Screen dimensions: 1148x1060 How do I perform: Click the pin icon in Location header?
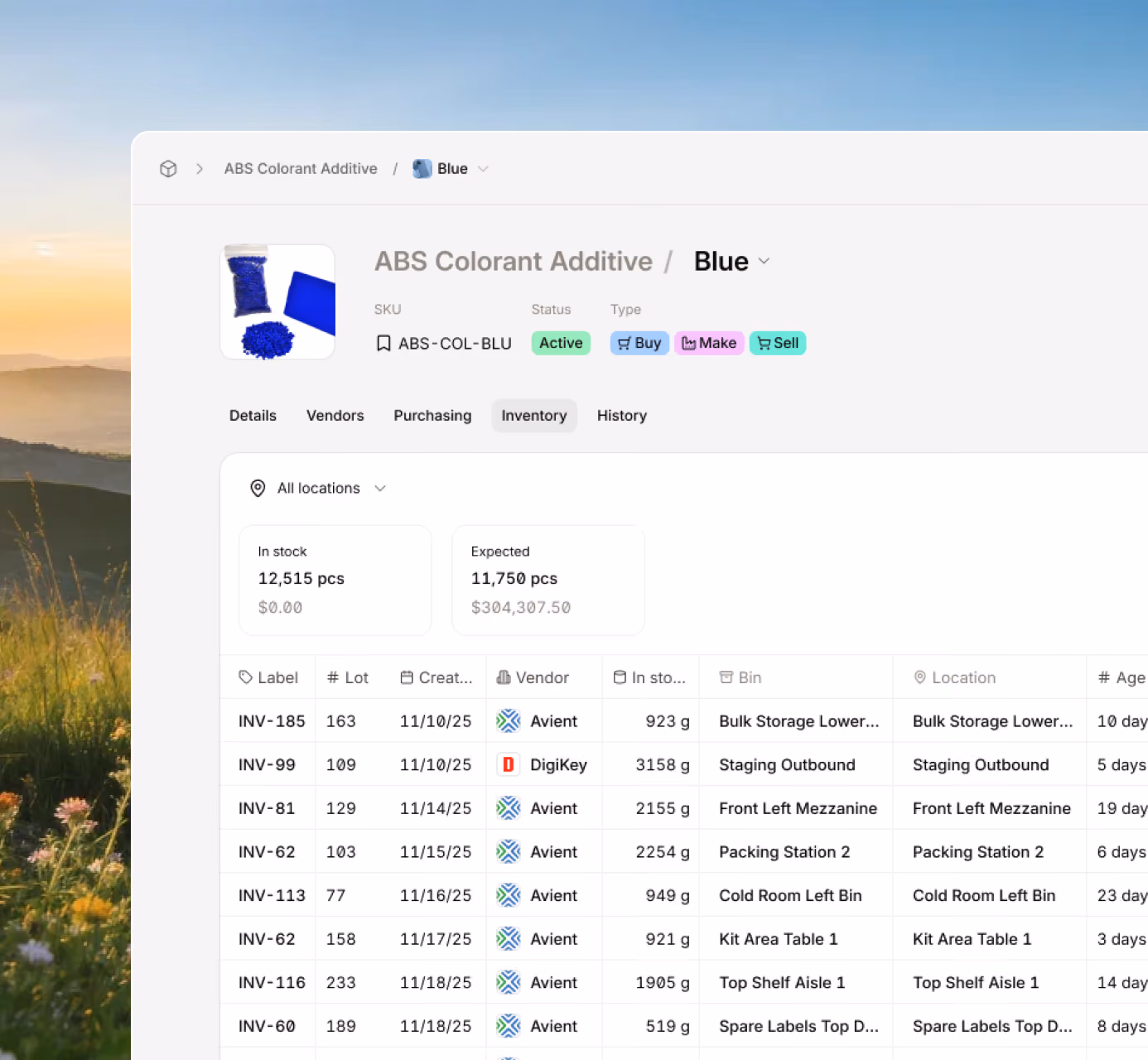[919, 677]
